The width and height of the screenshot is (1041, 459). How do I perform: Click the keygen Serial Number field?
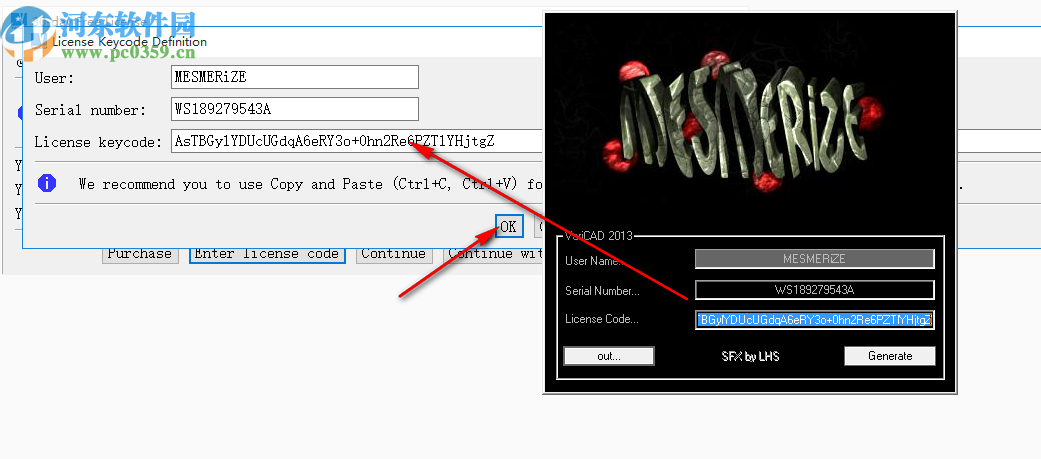[815, 290]
